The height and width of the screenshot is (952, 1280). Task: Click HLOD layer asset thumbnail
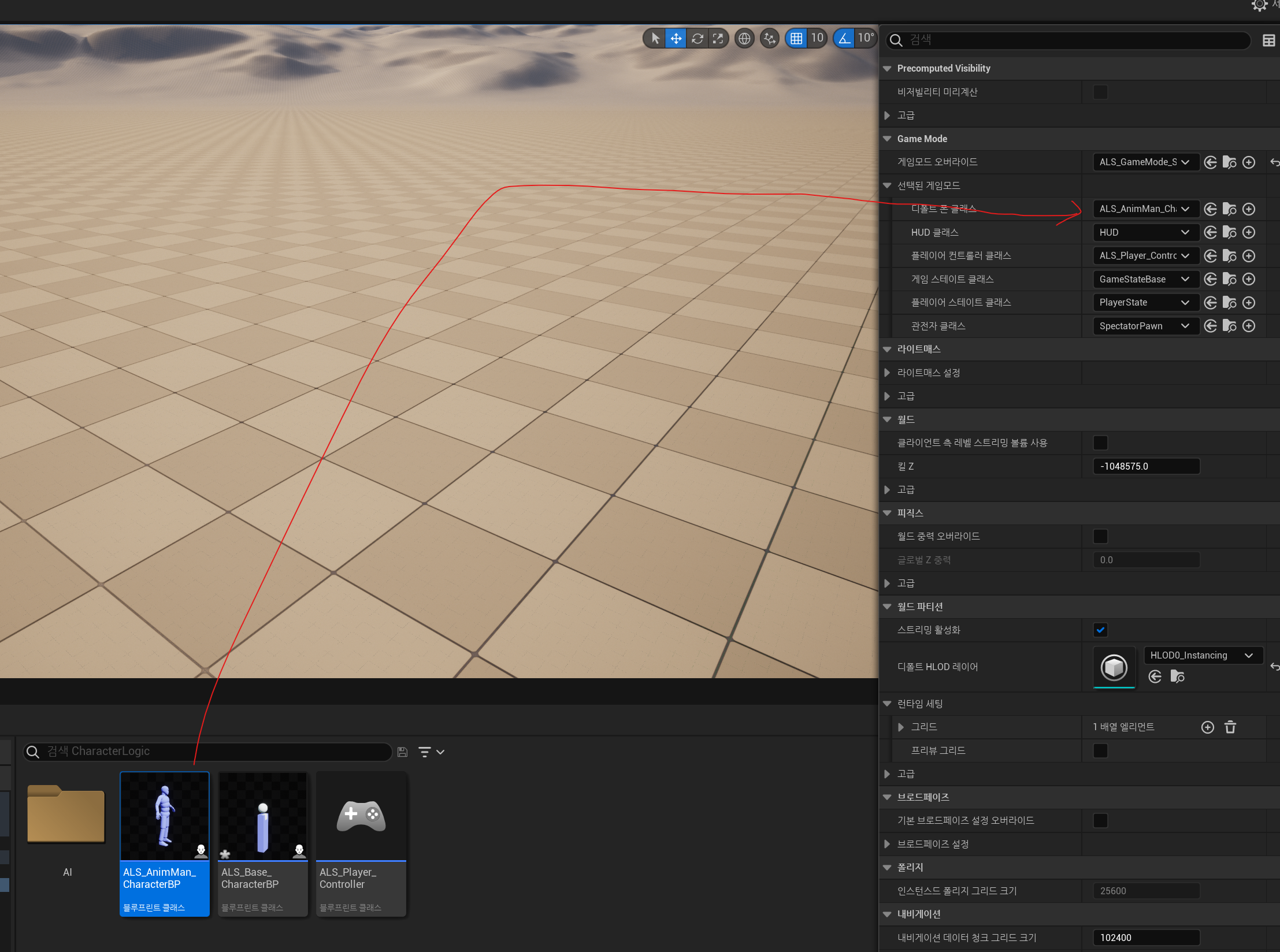tap(1114, 667)
